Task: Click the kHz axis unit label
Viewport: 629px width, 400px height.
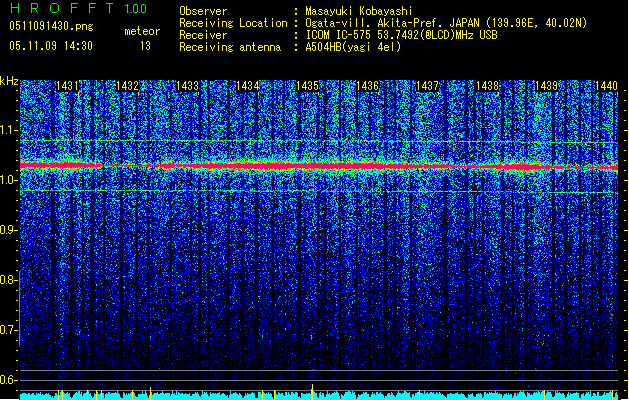Action: pos(9,81)
